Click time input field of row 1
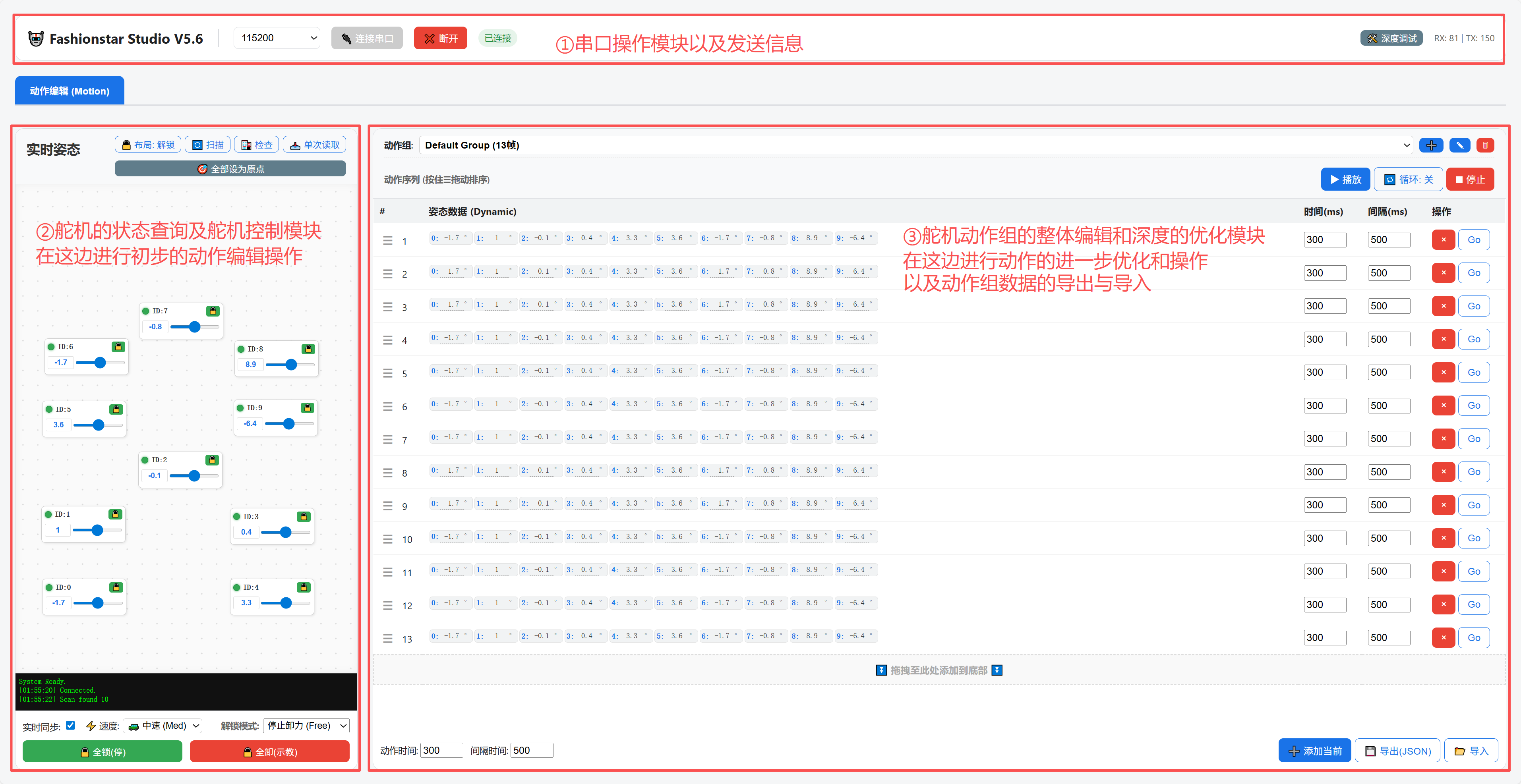Screen dimensions: 1521x784 pyautogui.click(x=1324, y=239)
